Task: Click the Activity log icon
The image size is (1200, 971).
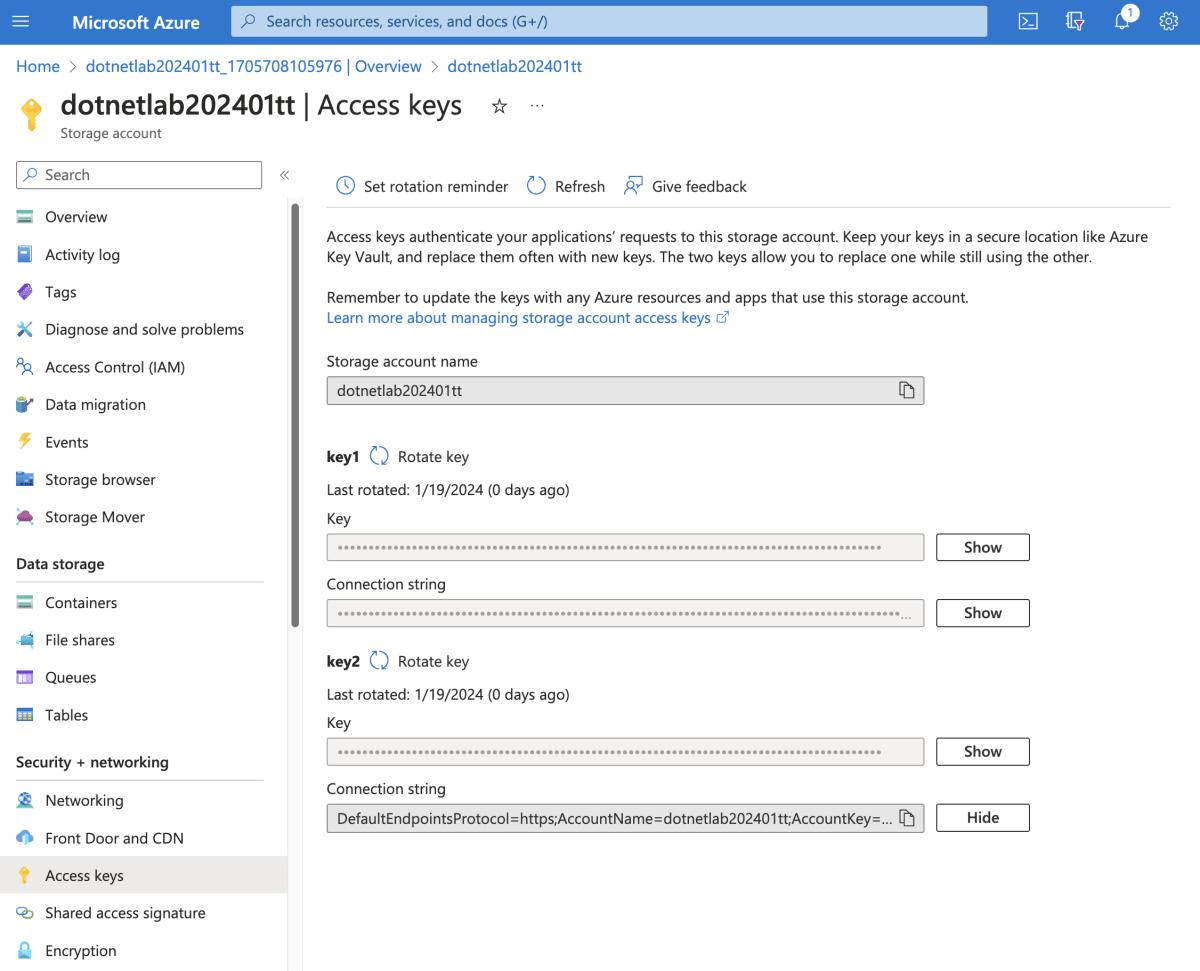Action: [25, 255]
